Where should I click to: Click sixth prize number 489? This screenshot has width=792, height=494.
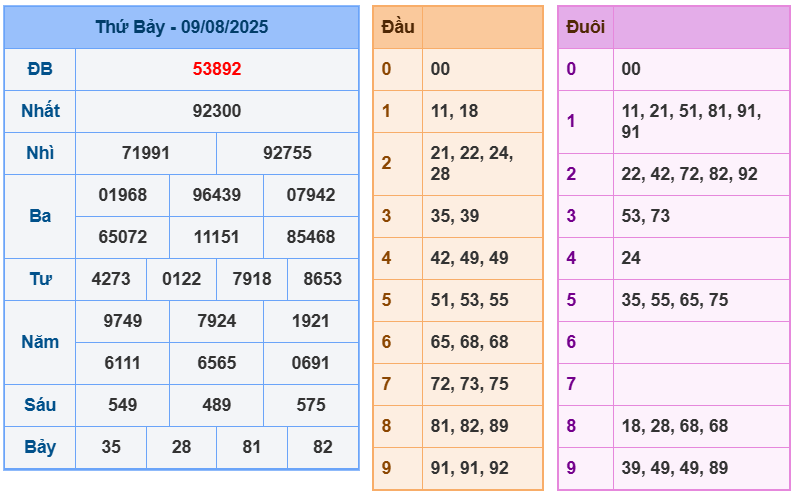pyautogui.click(x=217, y=405)
